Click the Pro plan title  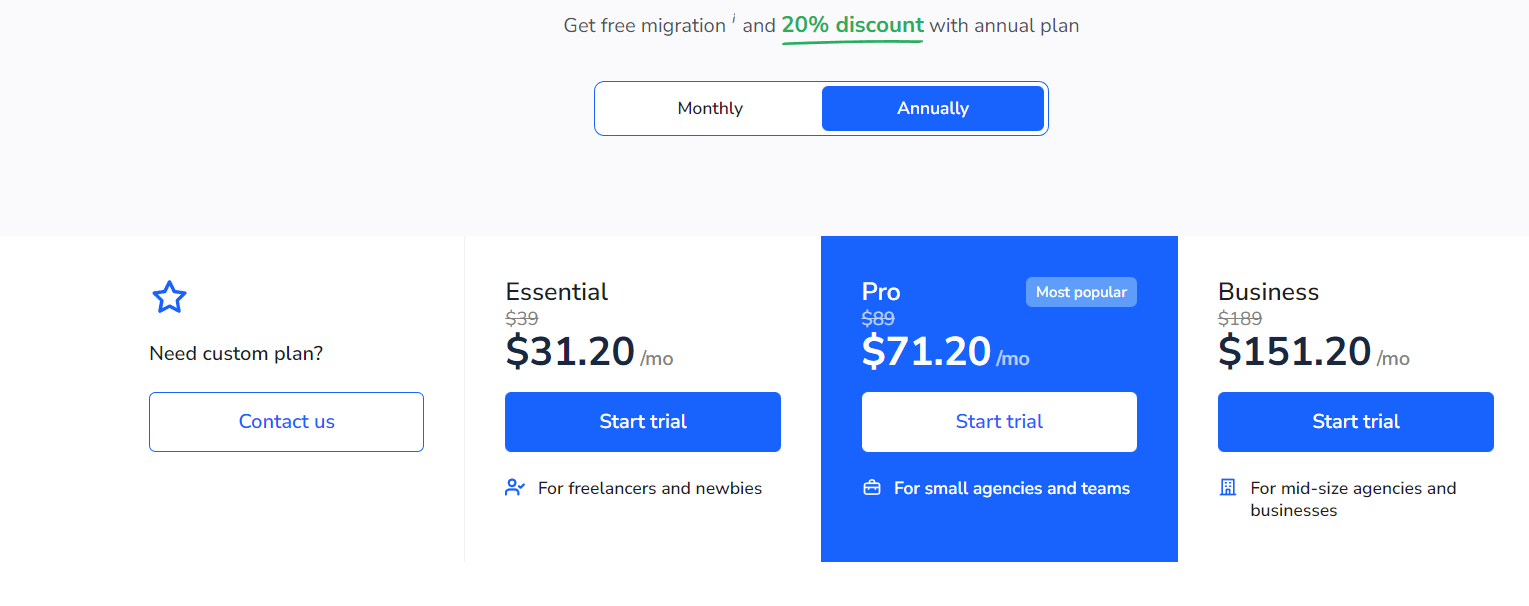click(881, 292)
